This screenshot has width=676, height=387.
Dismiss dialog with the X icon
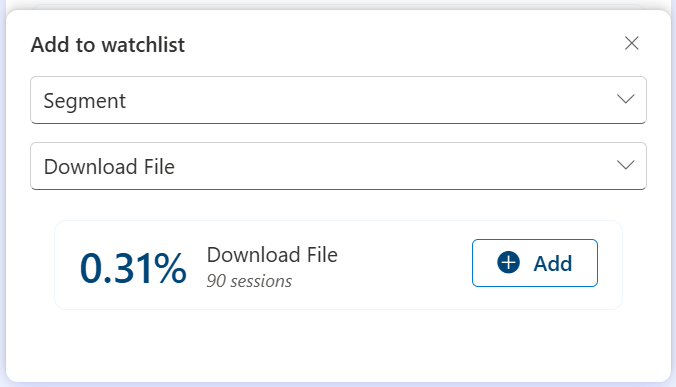coord(632,43)
